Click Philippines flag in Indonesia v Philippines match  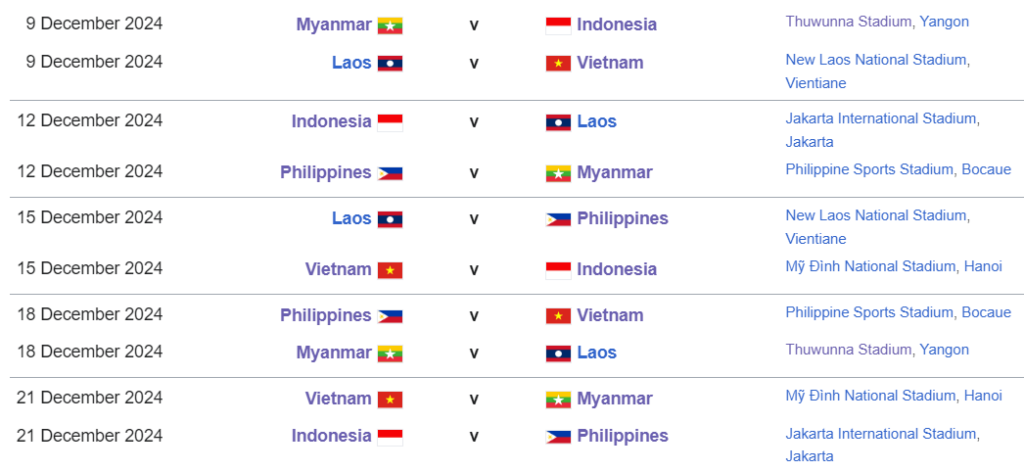(x=558, y=436)
